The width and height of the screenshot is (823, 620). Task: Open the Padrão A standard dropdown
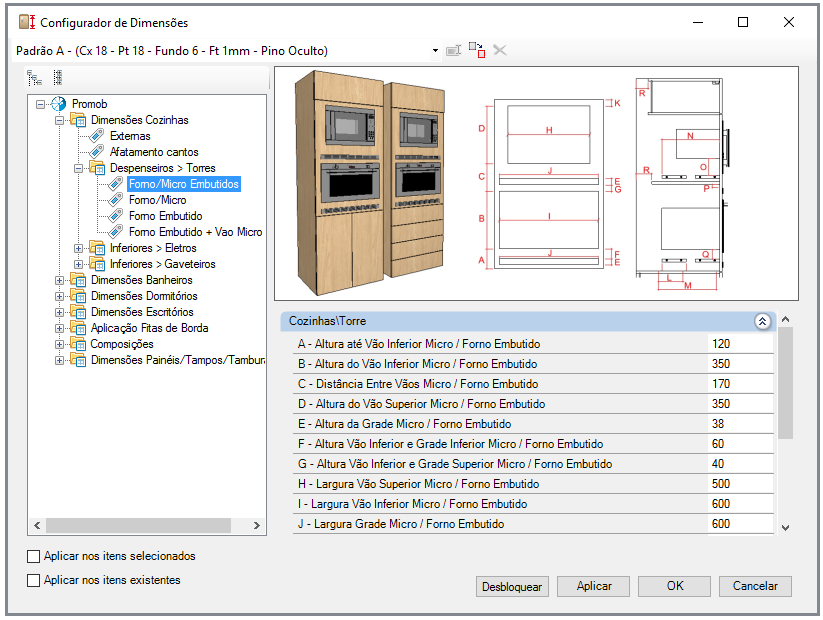[x=435, y=51]
